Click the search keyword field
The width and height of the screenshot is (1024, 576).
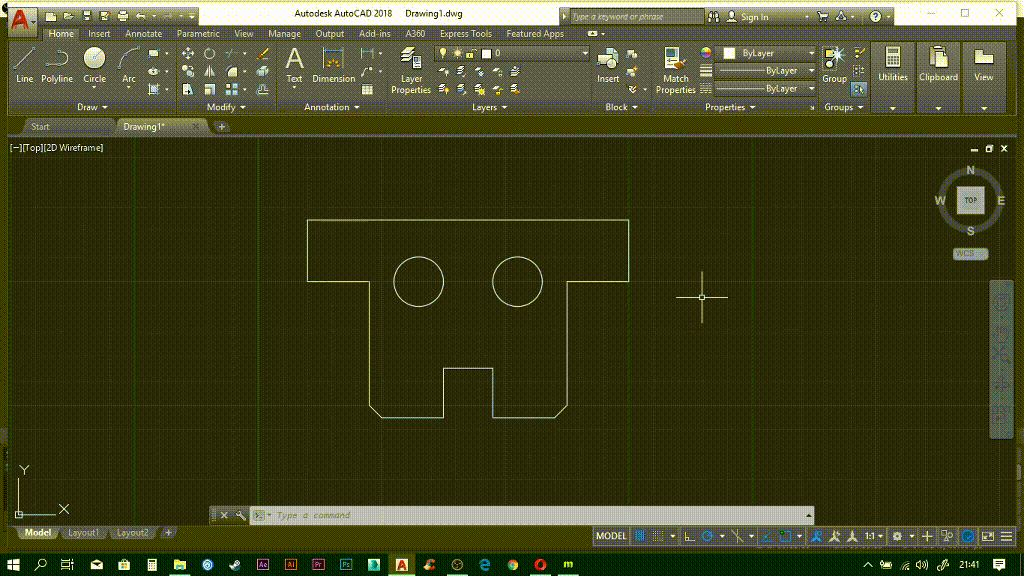click(637, 17)
